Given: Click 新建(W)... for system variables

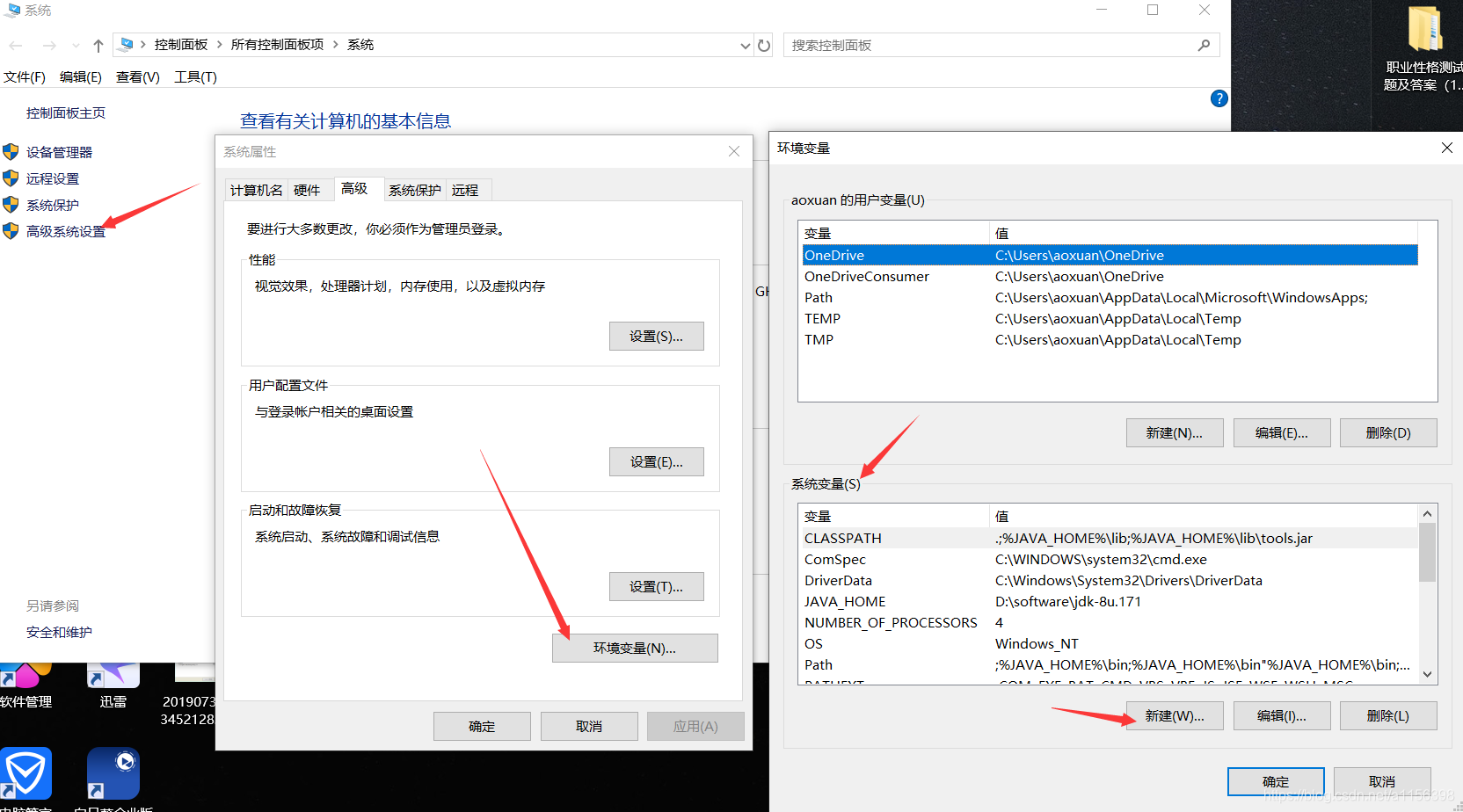Looking at the screenshot, I should 1175,716.
